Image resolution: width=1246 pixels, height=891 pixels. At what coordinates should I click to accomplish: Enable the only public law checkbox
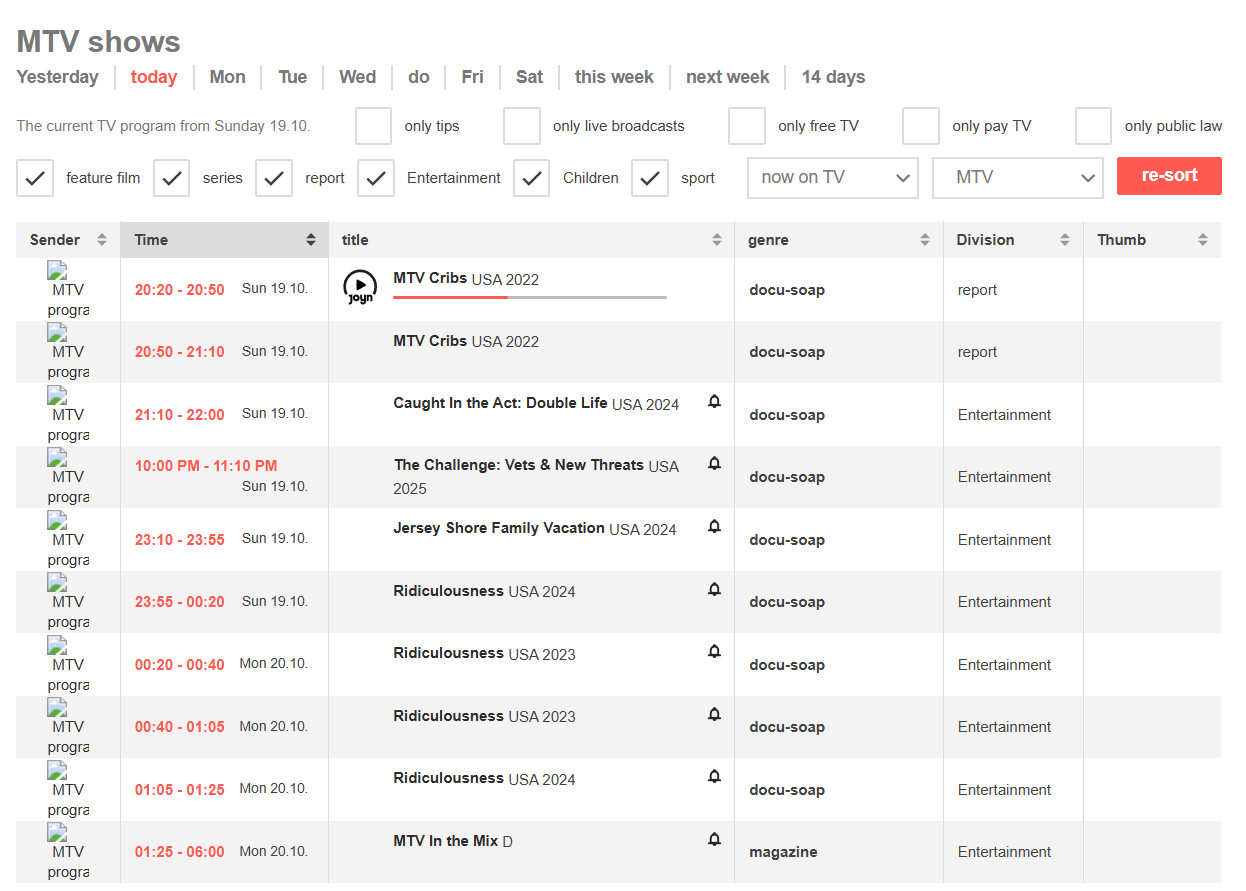tap(1094, 126)
